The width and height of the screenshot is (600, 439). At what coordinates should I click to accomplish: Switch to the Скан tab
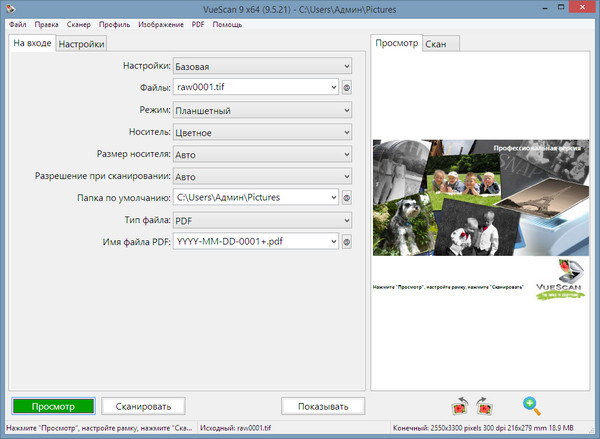tap(436, 44)
